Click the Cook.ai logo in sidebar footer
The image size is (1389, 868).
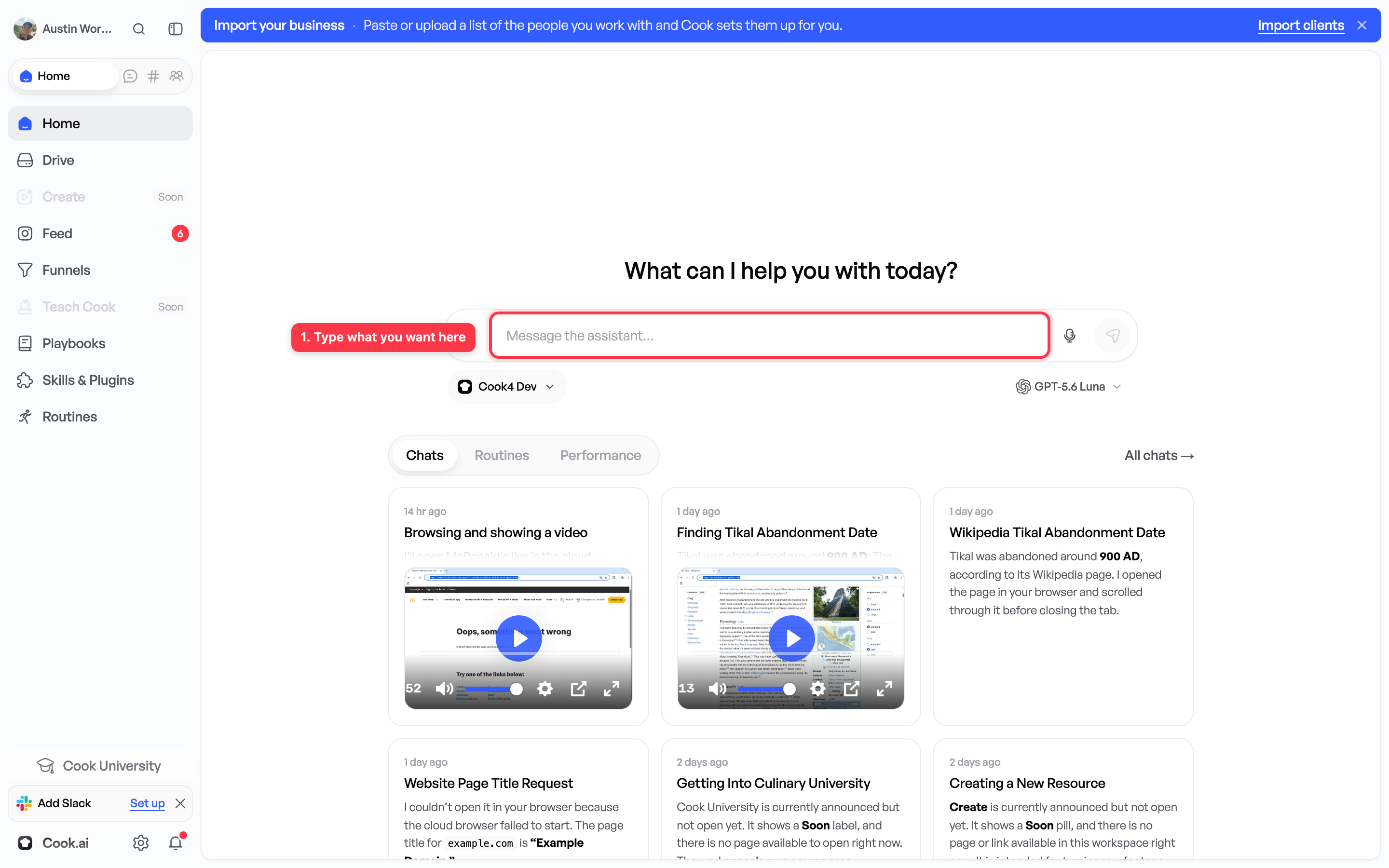point(25,843)
